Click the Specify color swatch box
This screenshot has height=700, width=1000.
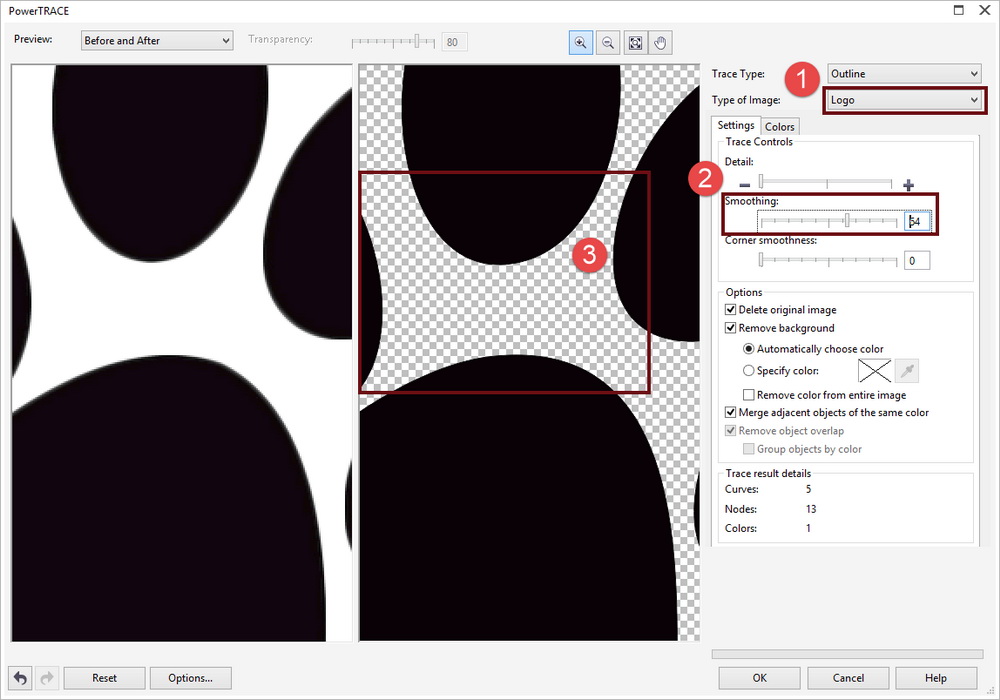click(874, 370)
